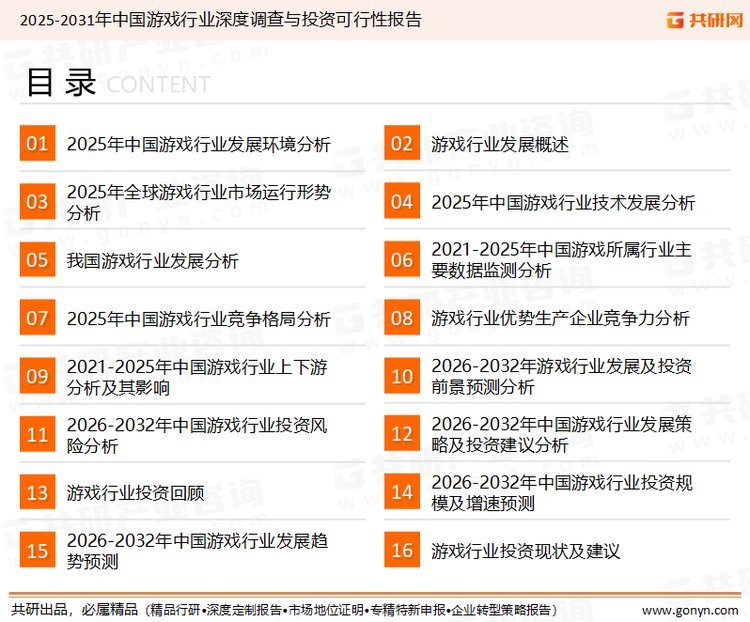Click the orange 16 number box
The image size is (750, 622).
tap(402, 550)
